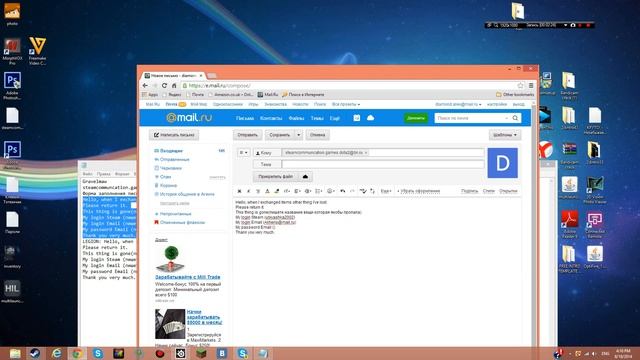Open the Cloud icon in Mail.ru header
The image size is (640, 360).
tap(371, 118)
